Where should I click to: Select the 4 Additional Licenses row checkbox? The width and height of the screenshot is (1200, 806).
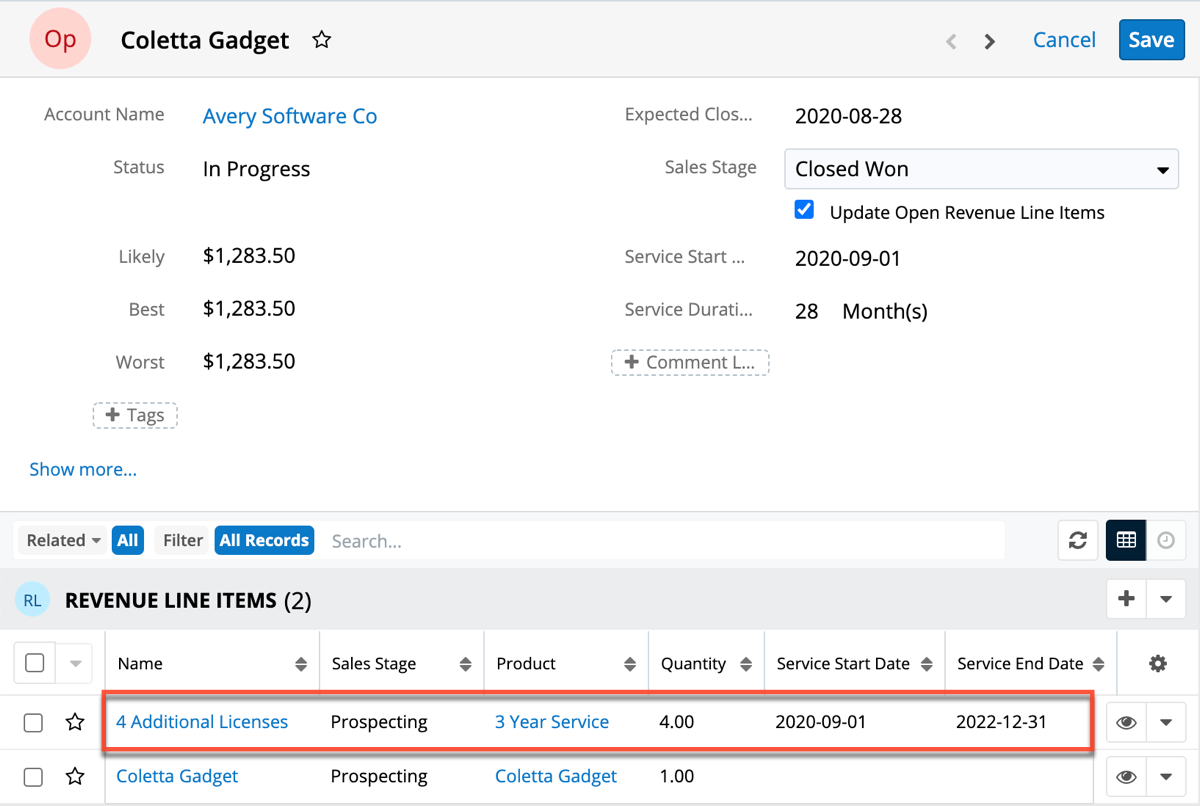click(x=33, y=722)
